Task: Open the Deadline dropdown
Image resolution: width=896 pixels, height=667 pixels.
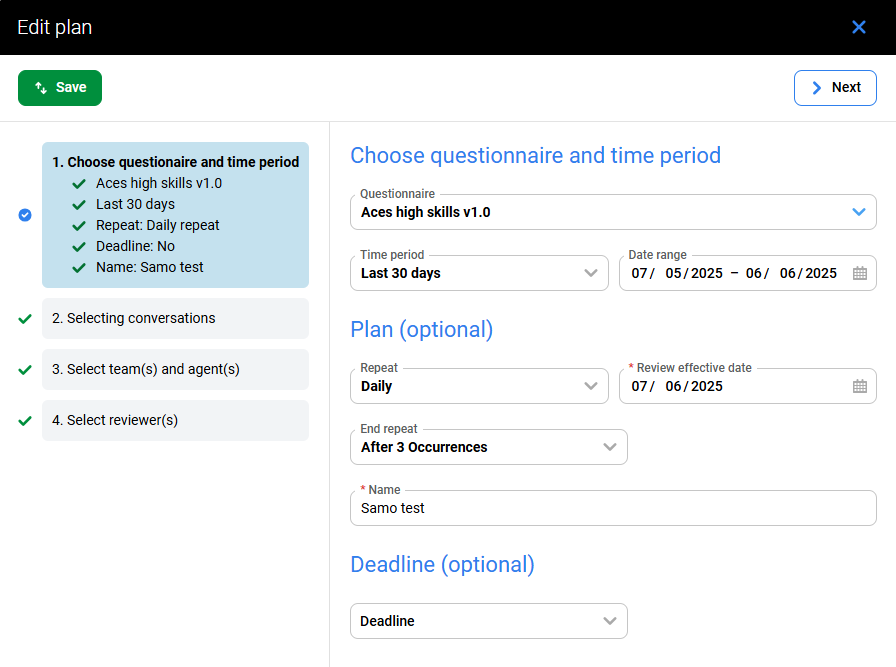Action: (x=609, y=621)
